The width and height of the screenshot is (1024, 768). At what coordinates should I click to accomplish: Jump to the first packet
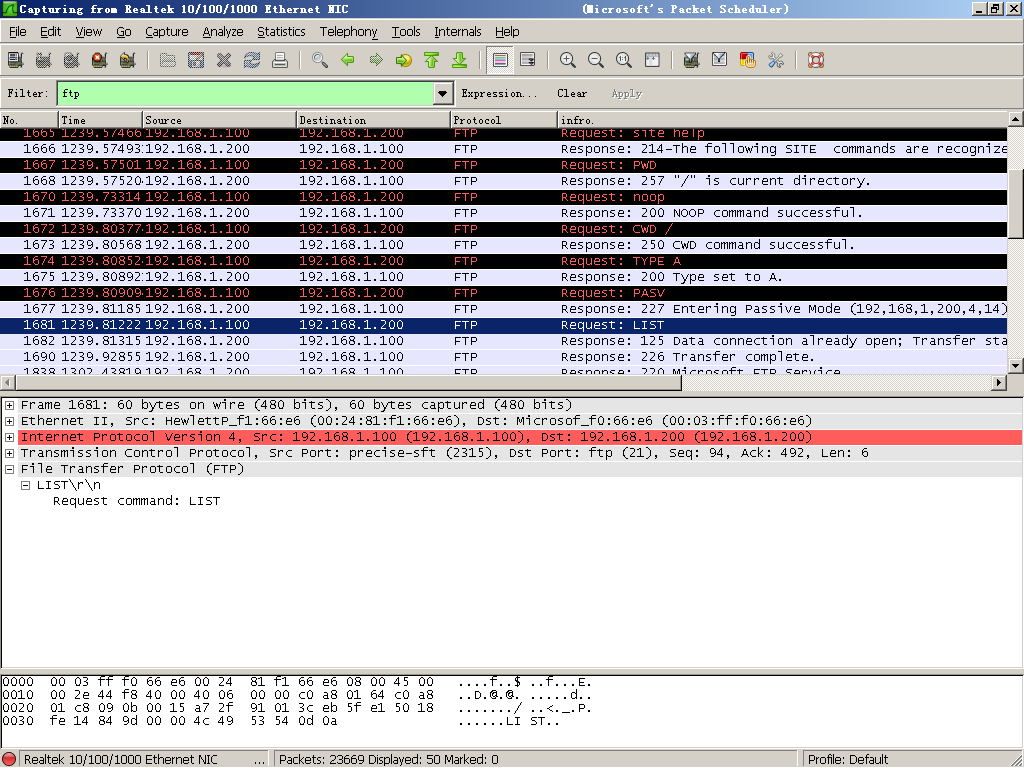(432, 60)
